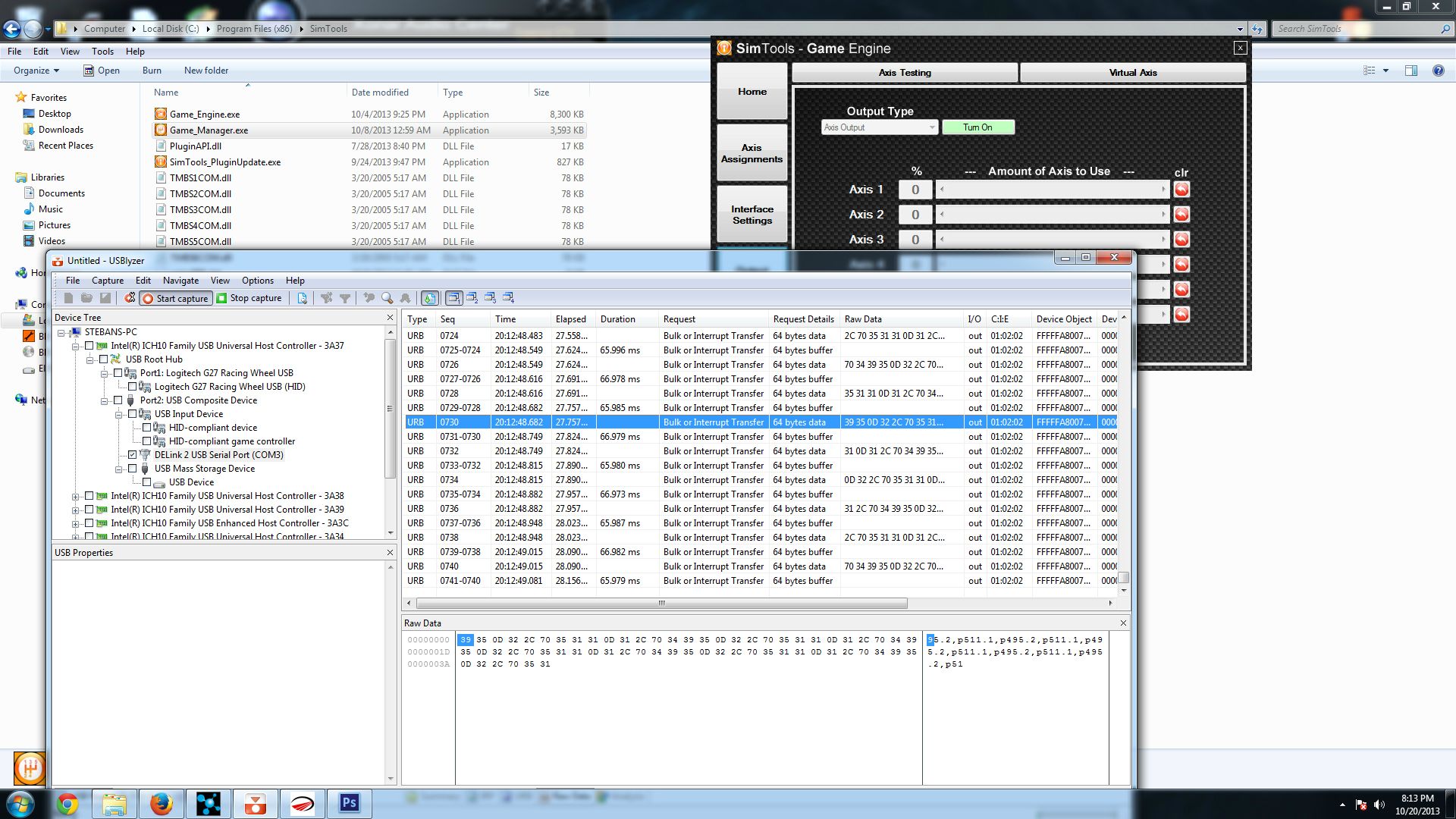Screen dimensions: 1456x819
Task: Click the Axis Assignments button in SimTools
Action: pyautogui.click(x=752, y=153)
